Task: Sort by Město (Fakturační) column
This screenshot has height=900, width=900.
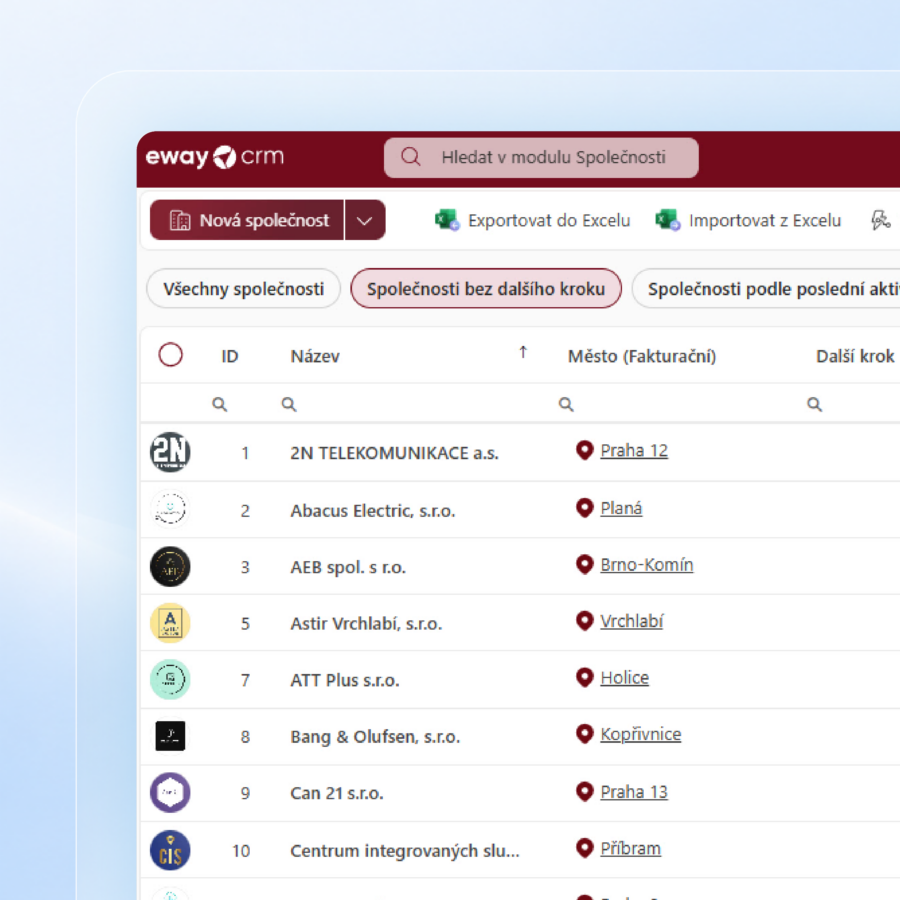Action: 642,356
